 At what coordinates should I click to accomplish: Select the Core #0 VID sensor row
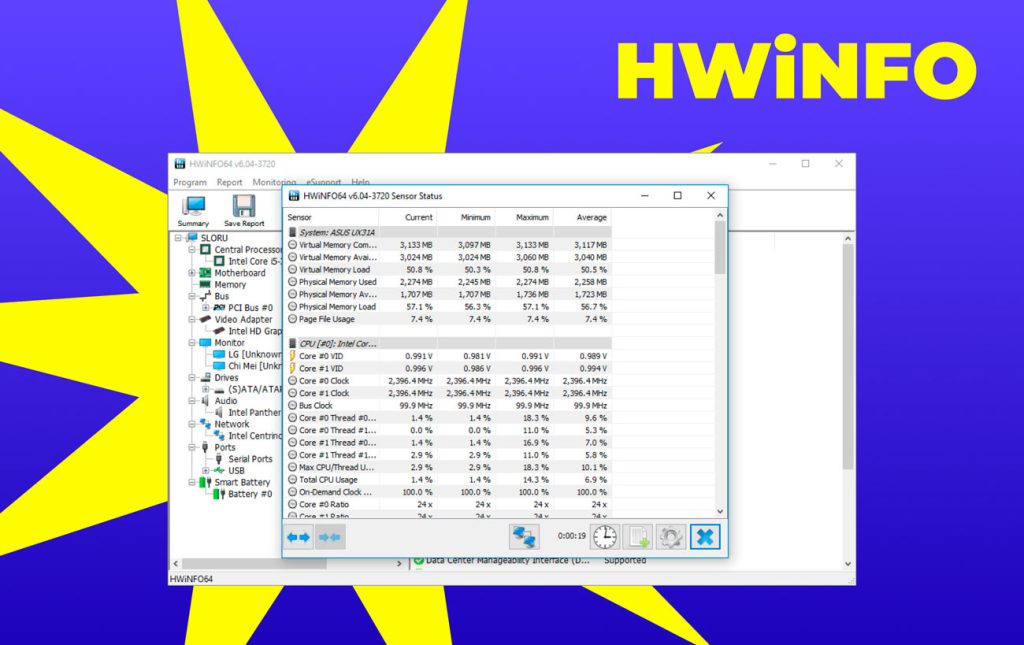pyautogui.click(x=448, y=356)
